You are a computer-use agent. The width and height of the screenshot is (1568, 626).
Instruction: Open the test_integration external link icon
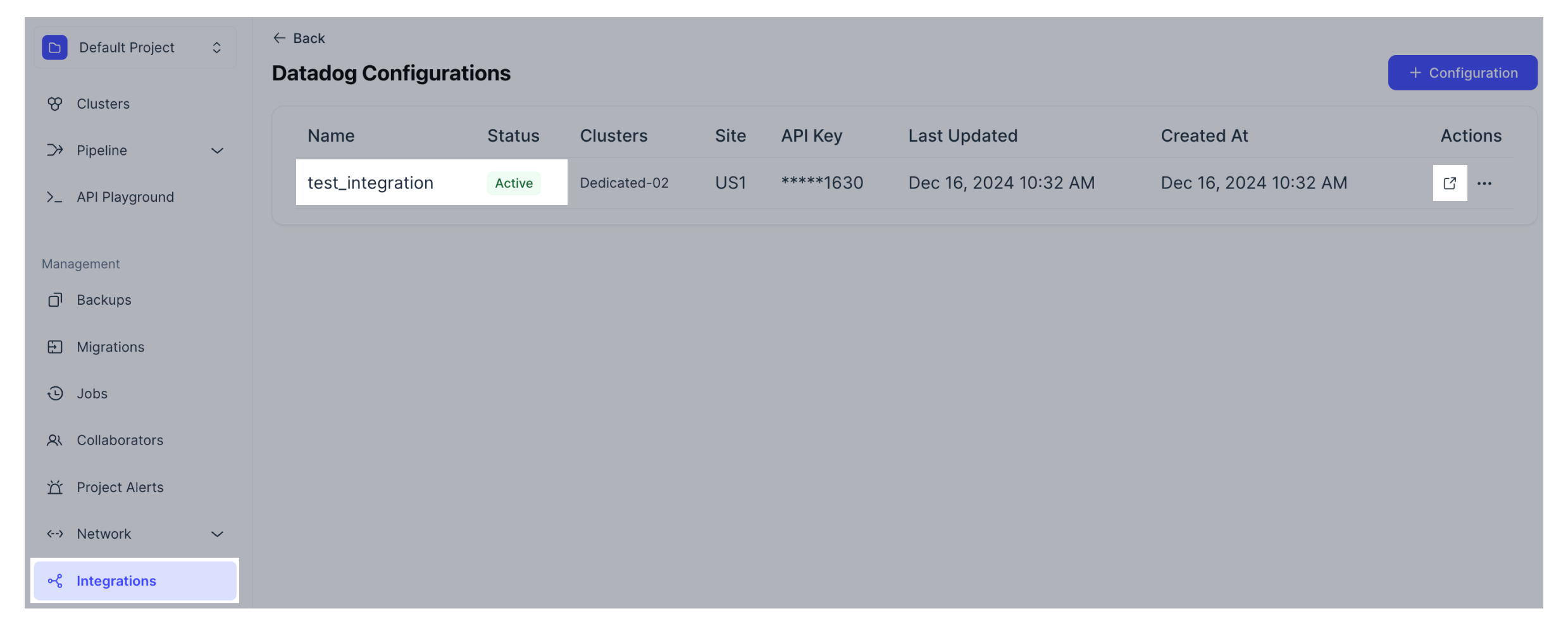click(x=1449, y=183)
